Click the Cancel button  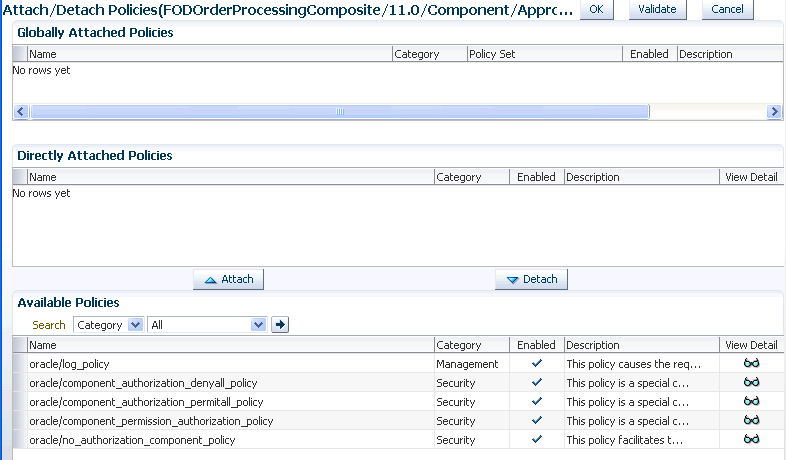727,10
